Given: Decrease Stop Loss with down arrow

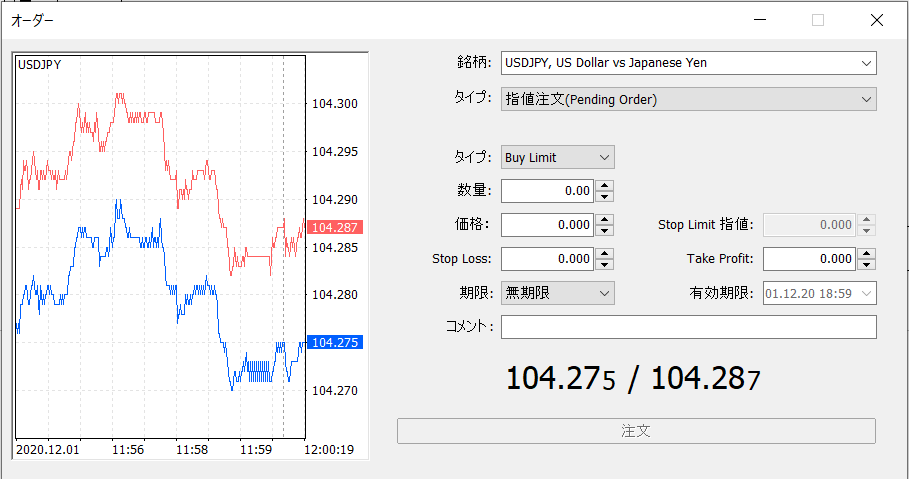Looking at the screenshot, I should click(x=604, y=264).
